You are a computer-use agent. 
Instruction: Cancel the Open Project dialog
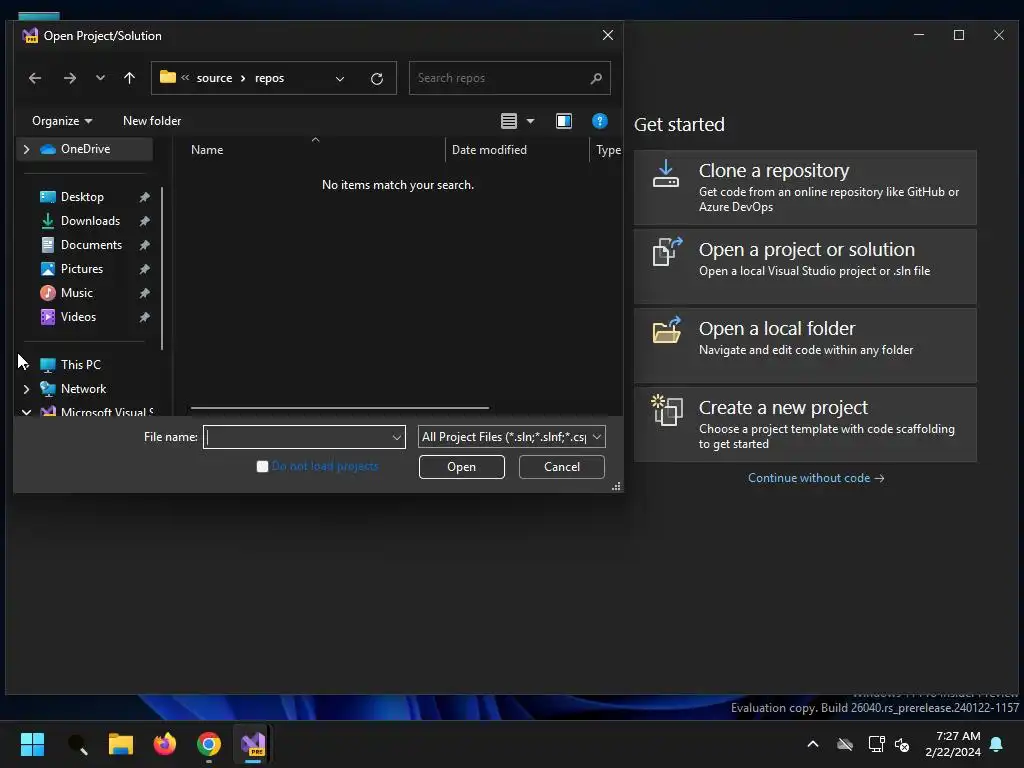(562, 467)
